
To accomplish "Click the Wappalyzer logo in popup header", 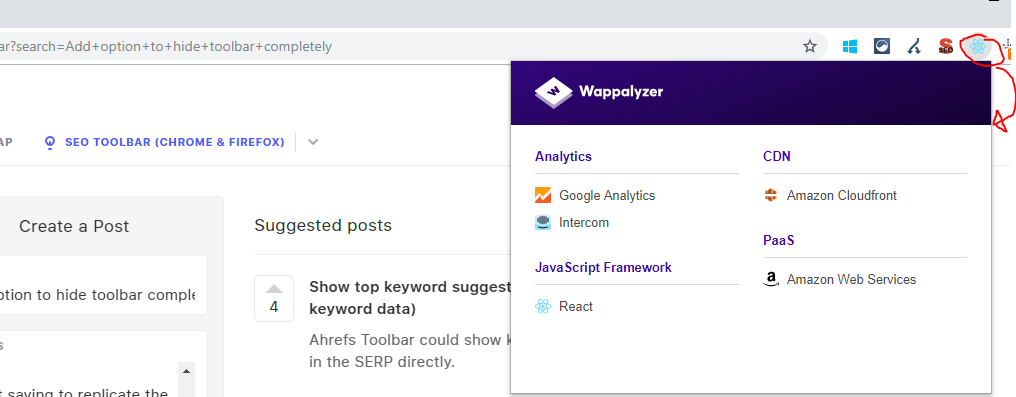I will tap(599, 91).
